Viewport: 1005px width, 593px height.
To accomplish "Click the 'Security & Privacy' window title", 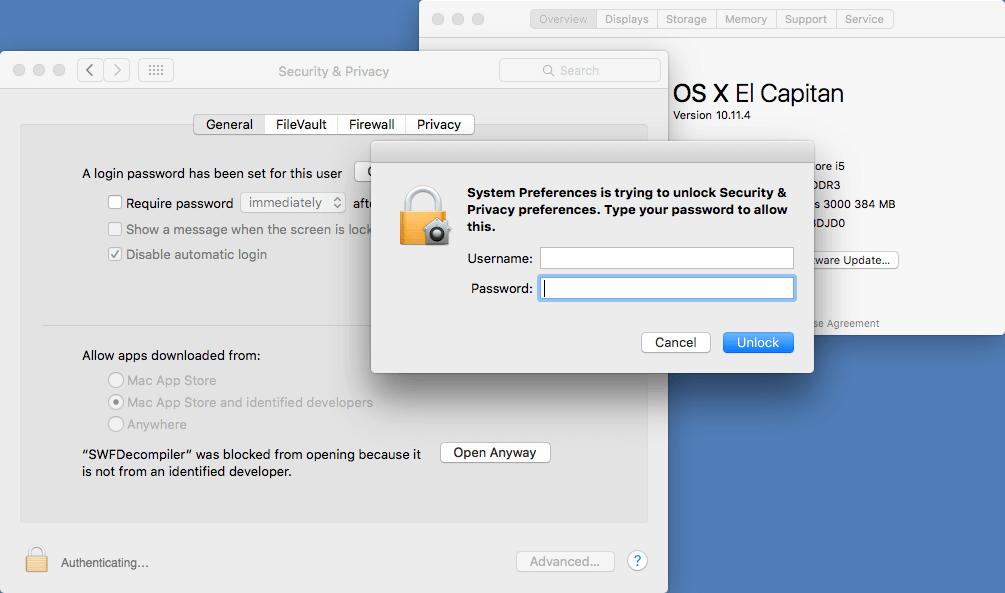I will [333, 71].
